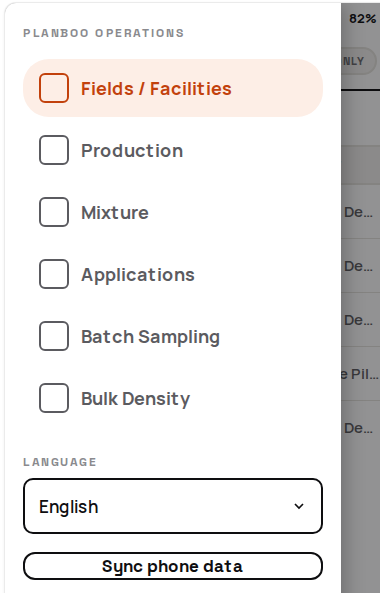Image resolution: width=380 pixels, height=593 pixels.
Task: Expand the English language dropdown
Action: click(x=173, y=506)
